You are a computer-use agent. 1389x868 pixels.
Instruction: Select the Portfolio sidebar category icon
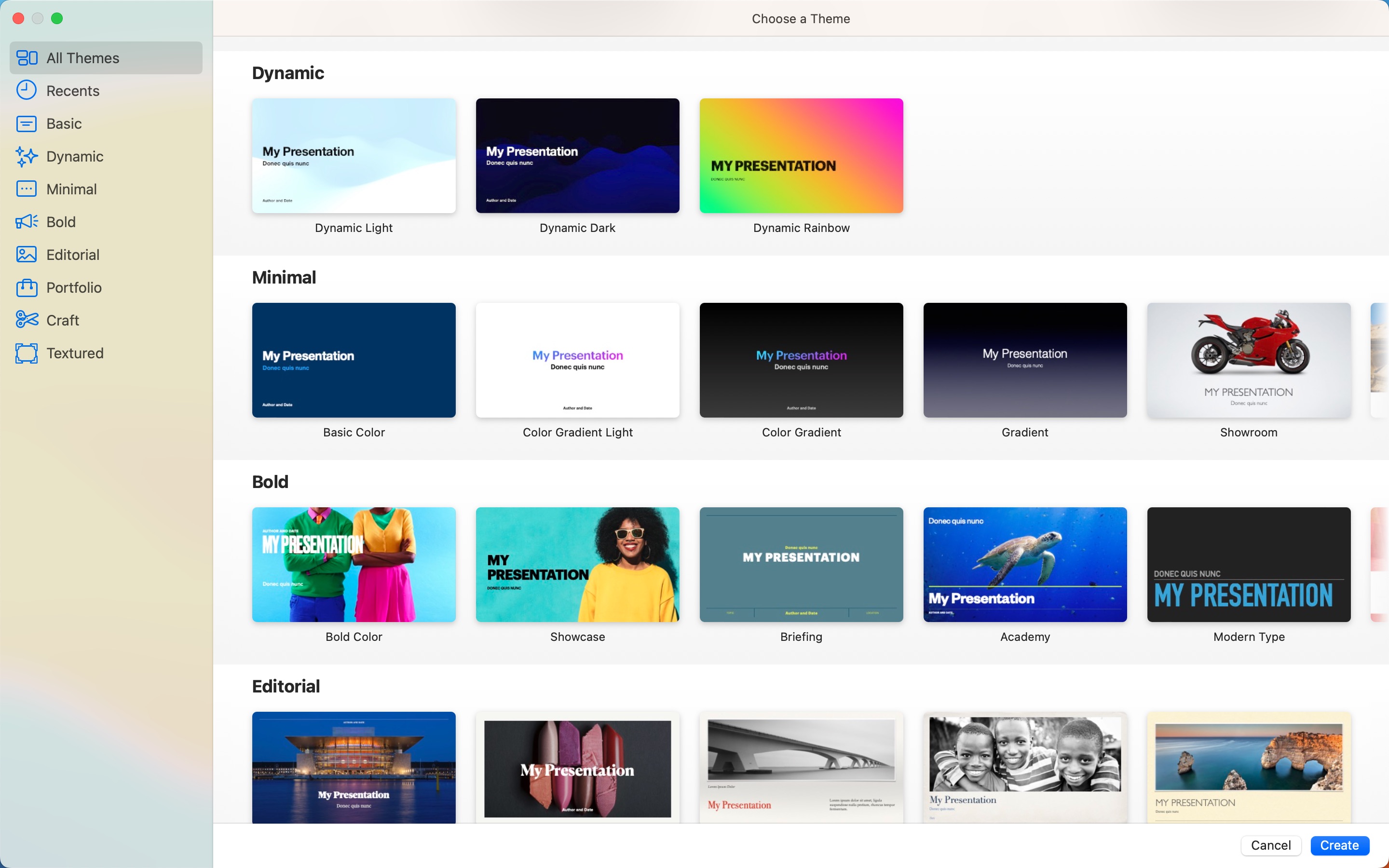26,287
